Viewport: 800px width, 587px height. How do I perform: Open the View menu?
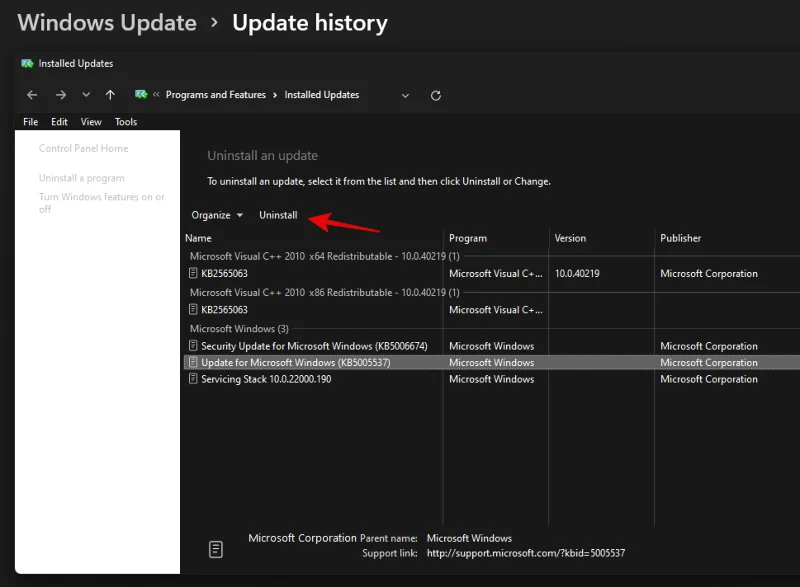[91, 121]
